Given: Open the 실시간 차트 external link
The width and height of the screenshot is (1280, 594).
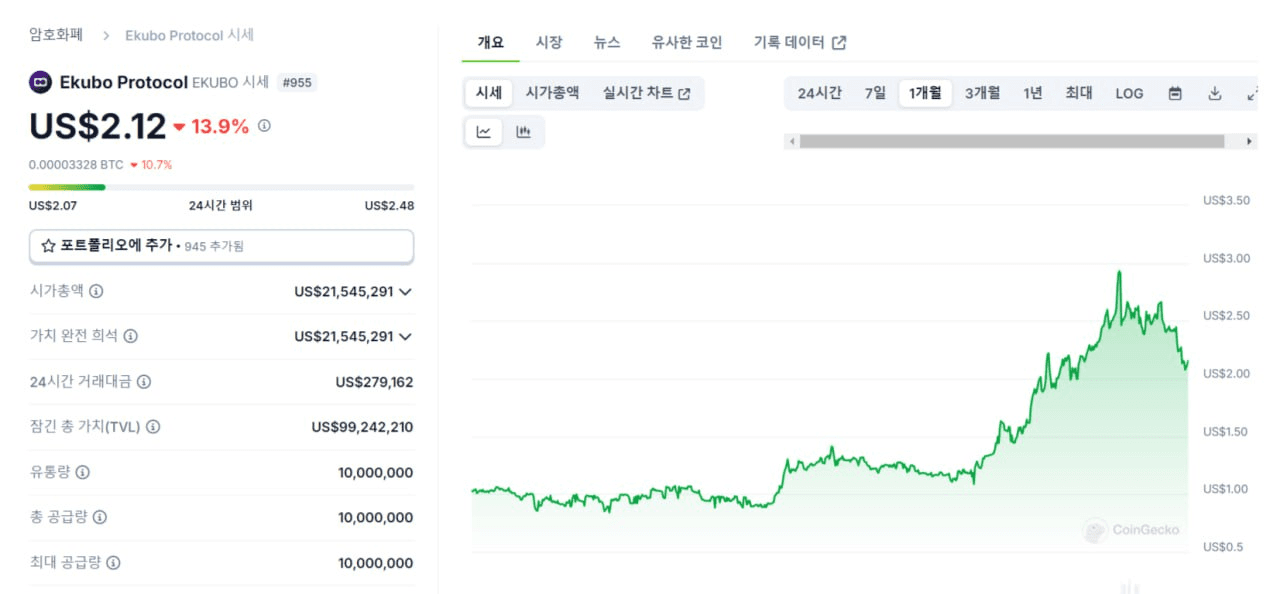Looking at the screenshot, I should (646, 93).
